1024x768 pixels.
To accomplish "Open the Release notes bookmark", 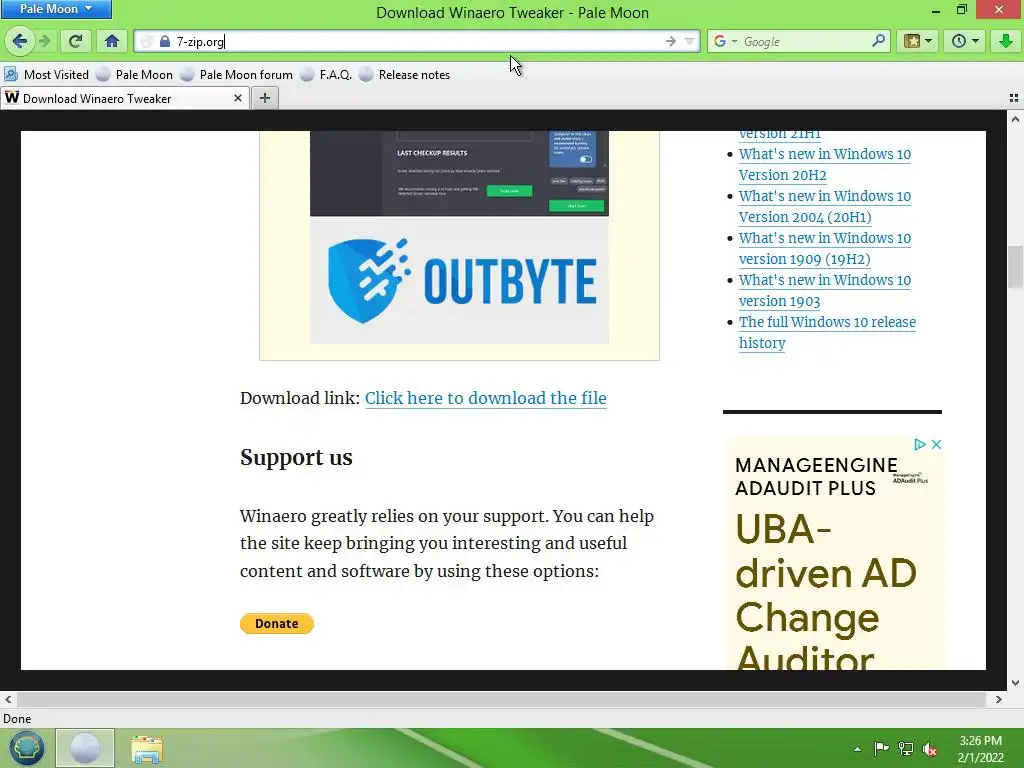I will pyautogui.click(x=405, y=74).
